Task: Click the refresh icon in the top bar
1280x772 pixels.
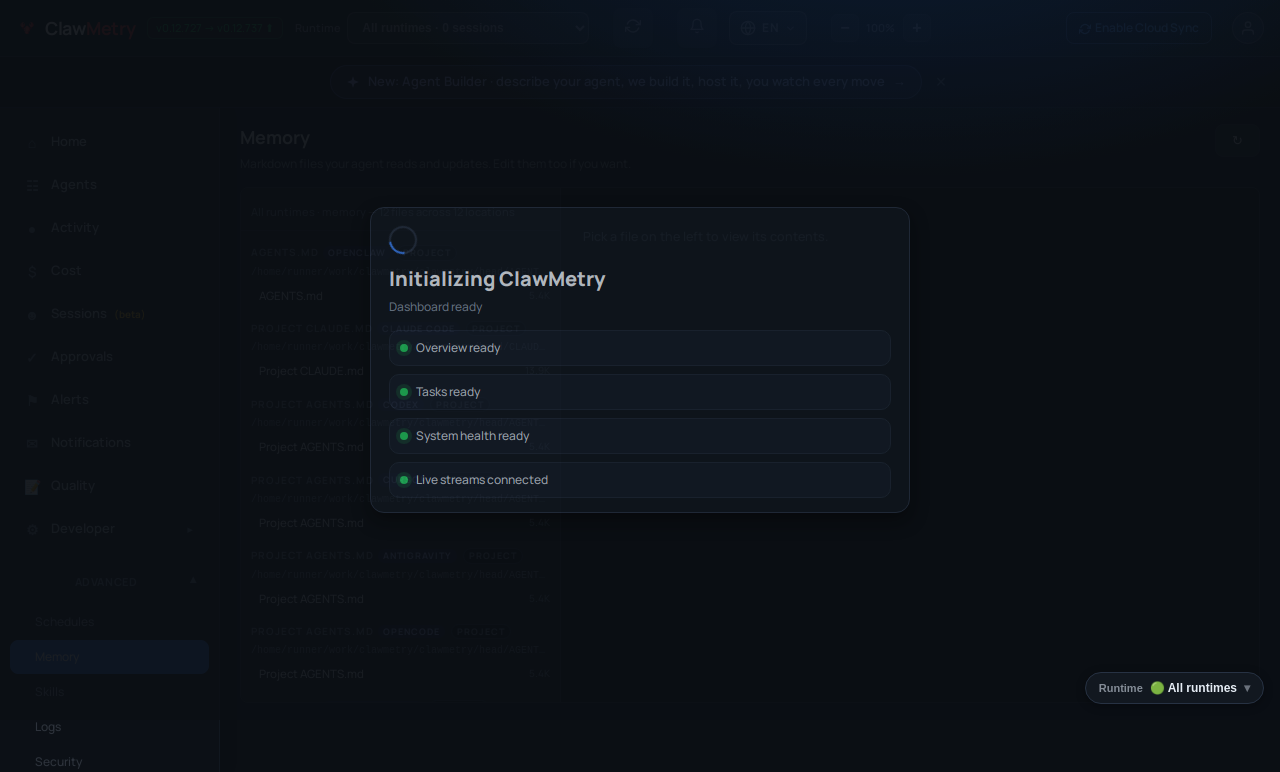Action: [633, 27]
